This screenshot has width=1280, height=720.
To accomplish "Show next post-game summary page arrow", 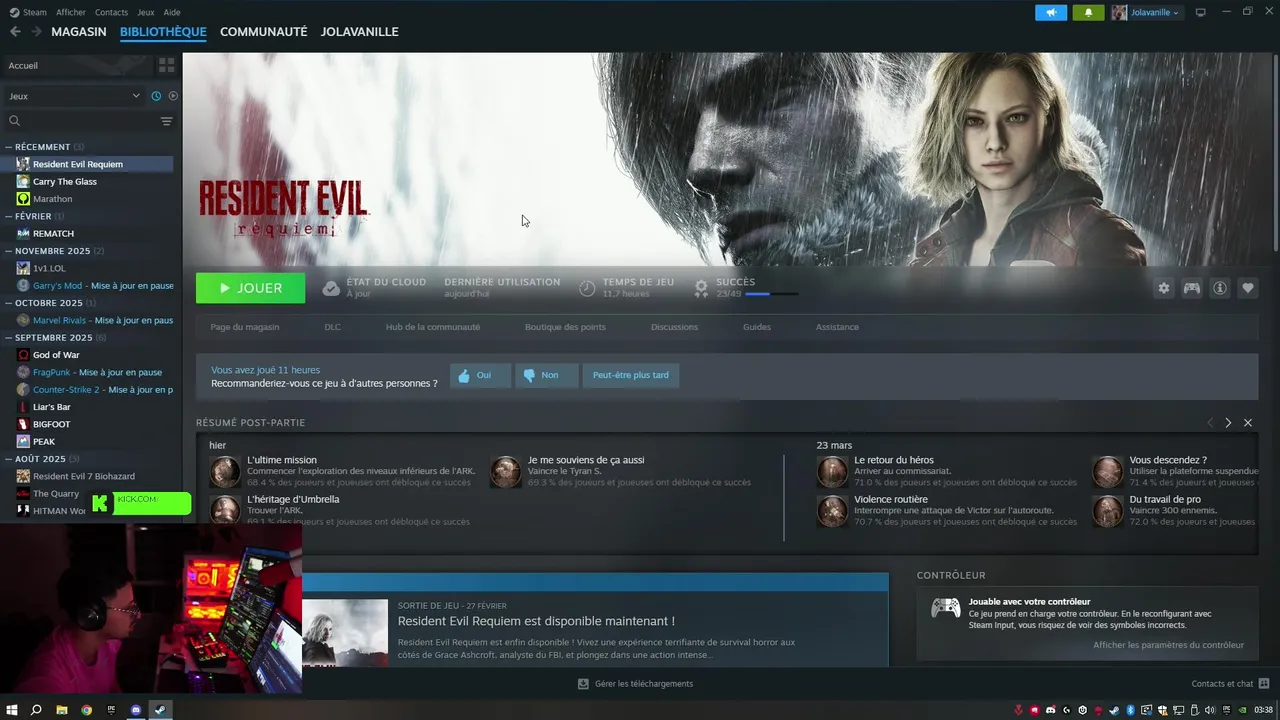I will click(1228, 423).
